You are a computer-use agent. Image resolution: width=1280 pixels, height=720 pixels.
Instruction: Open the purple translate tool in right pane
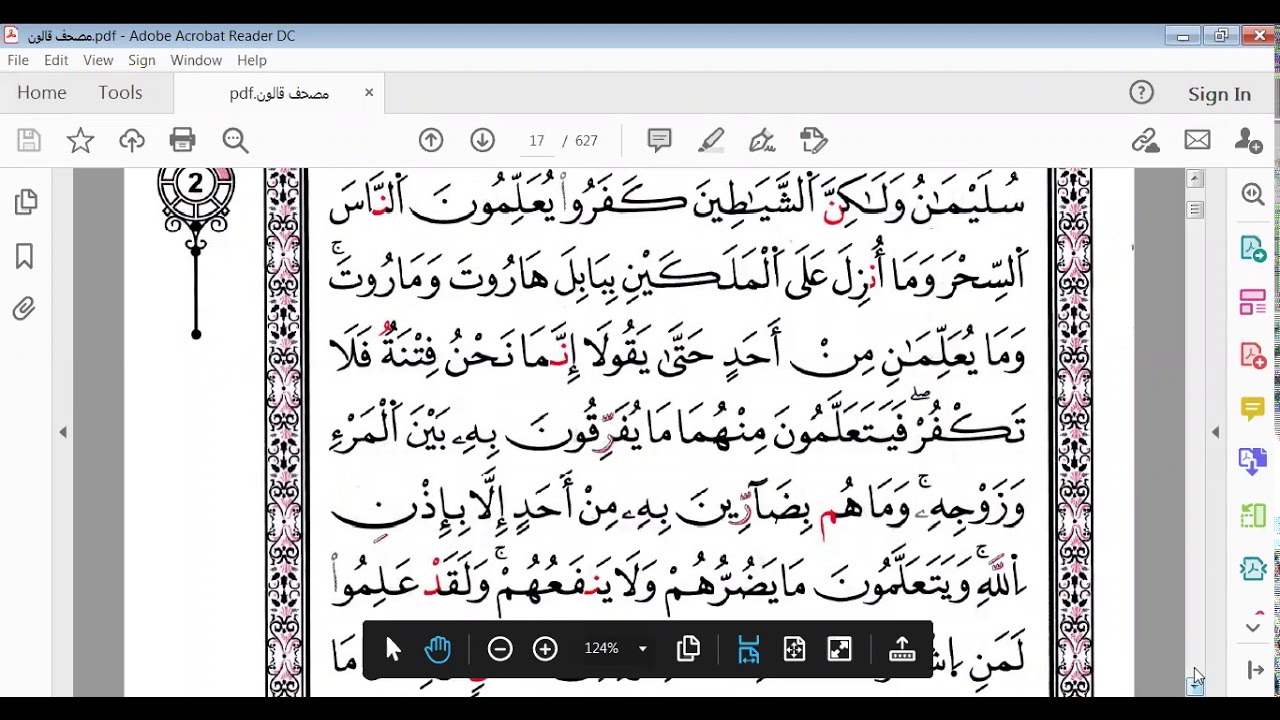[1253, 461]
